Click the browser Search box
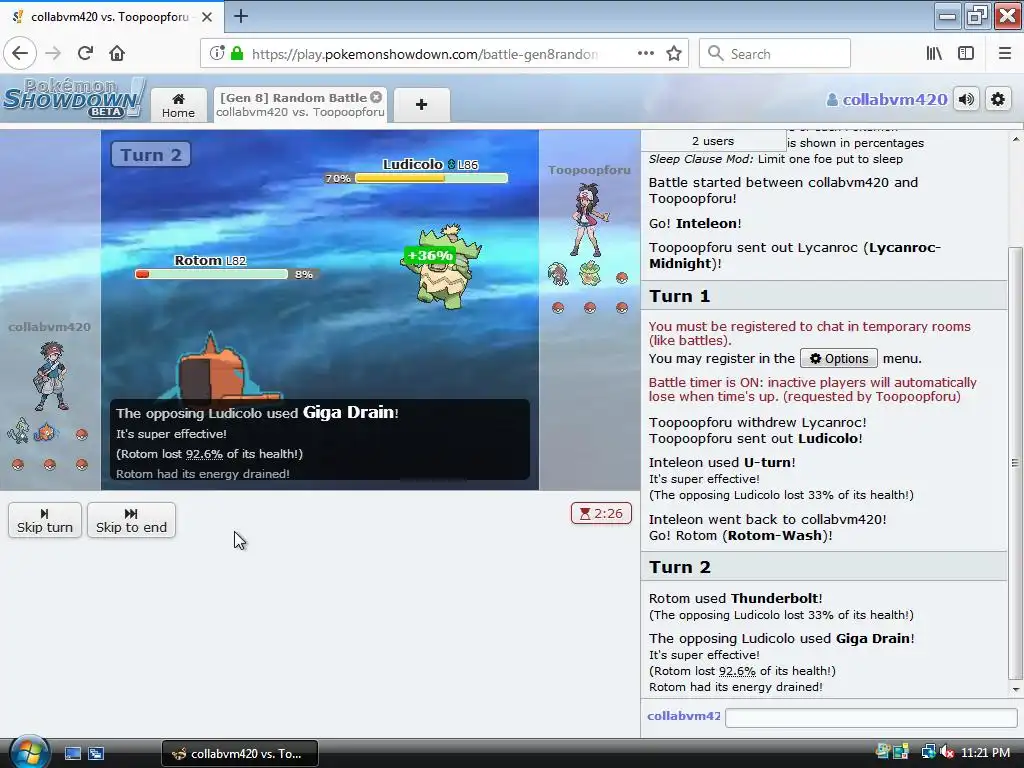This screenshot has height=768, width=1024. coord(775,54)
